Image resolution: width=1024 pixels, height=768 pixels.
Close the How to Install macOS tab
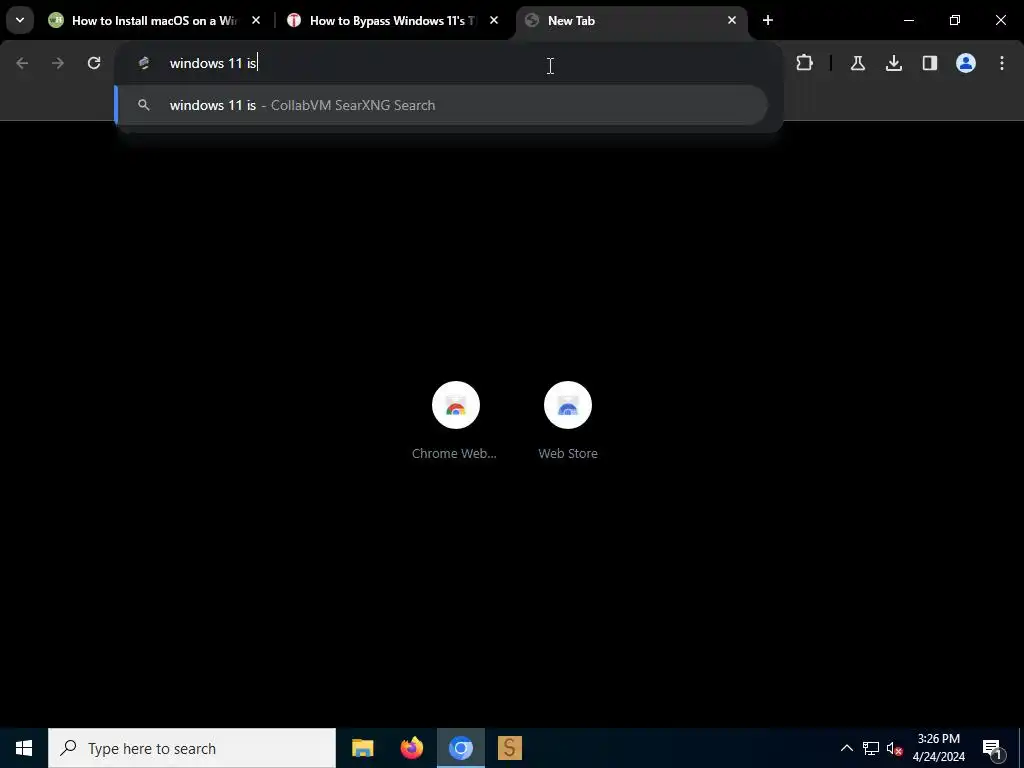(x=256, y=20)
